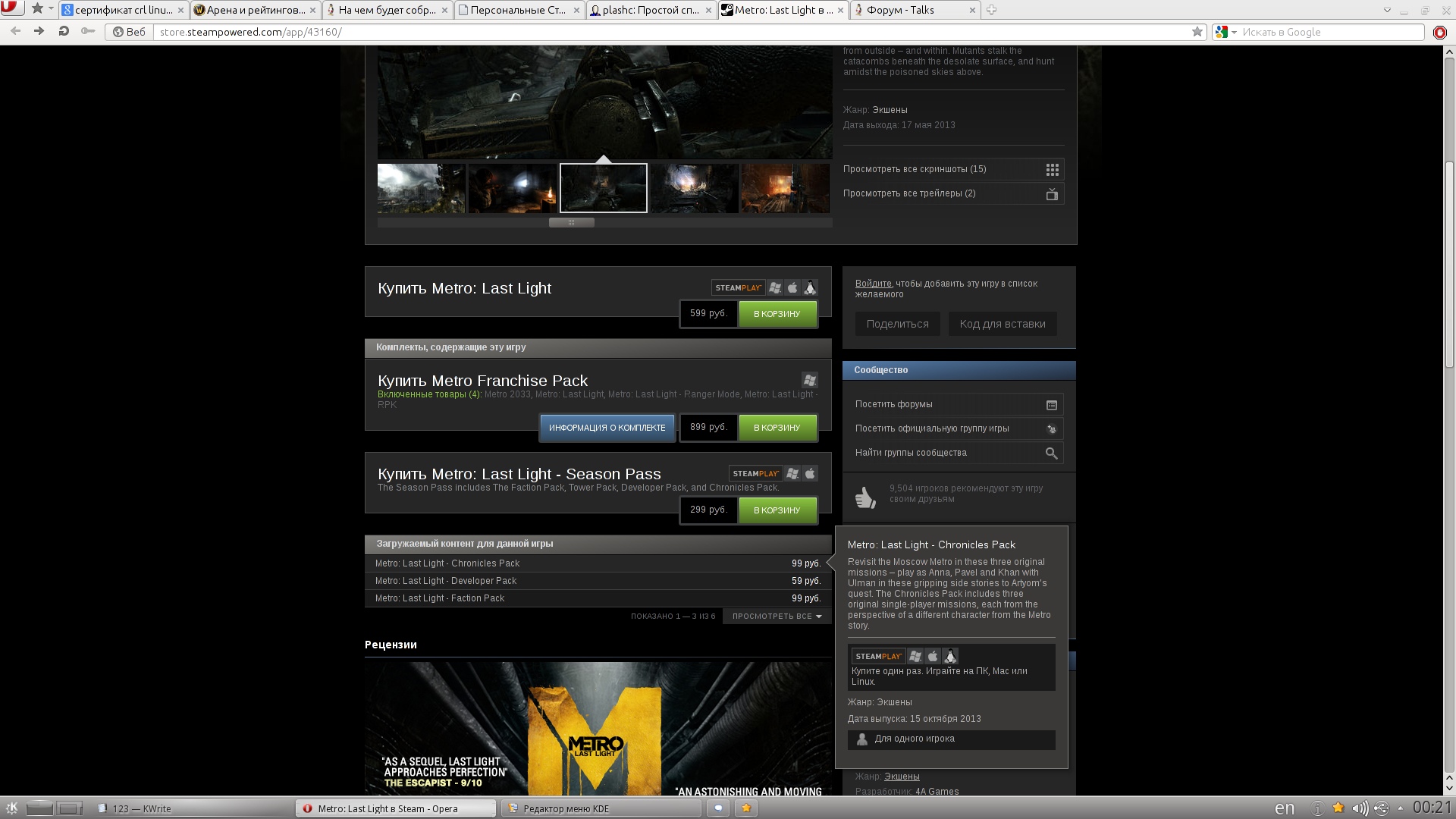Click the store.steampowered.com address field

pos(672,32)
